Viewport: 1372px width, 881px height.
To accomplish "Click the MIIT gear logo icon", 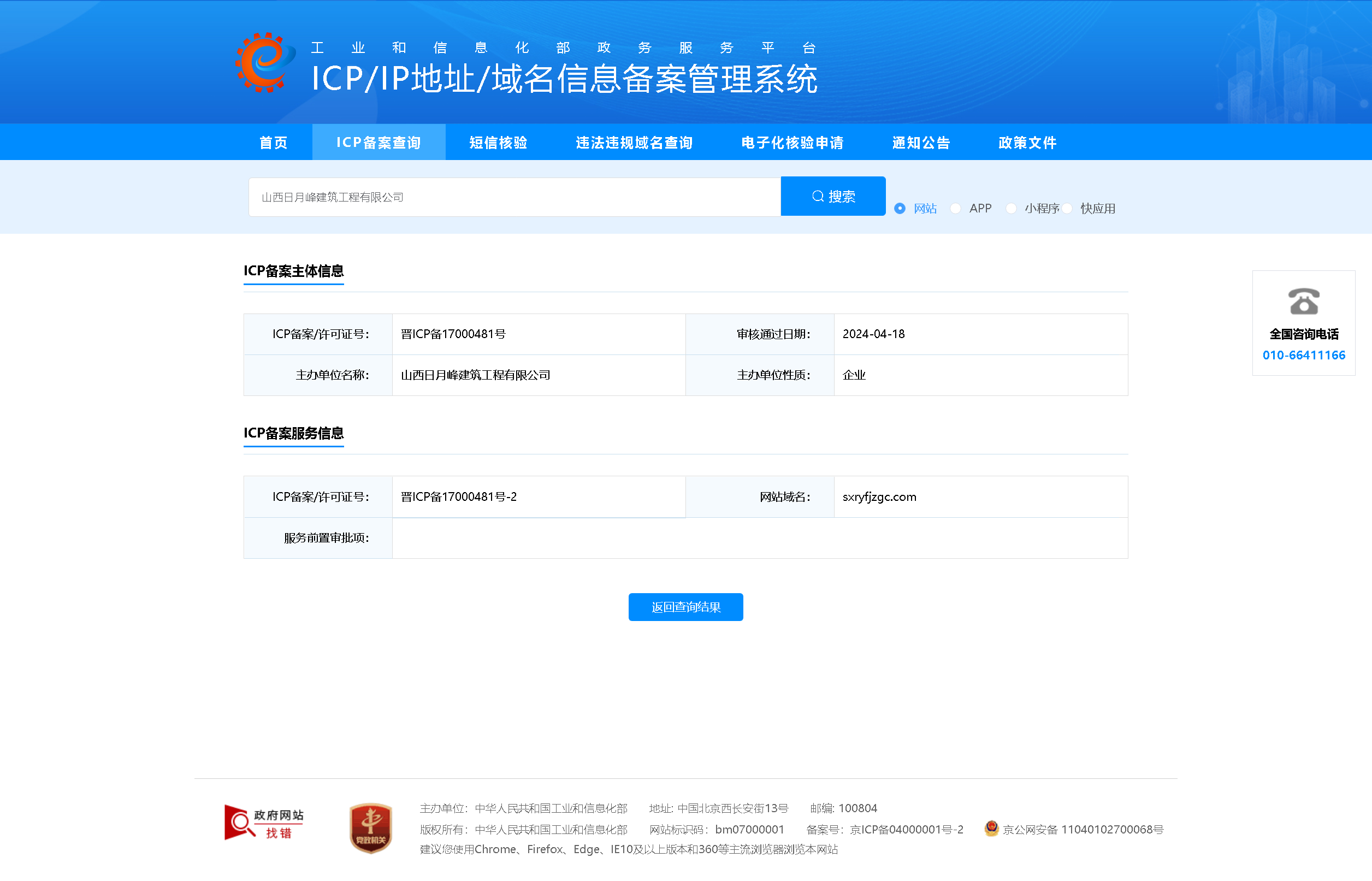I will pyautogui.click(x=265, y=62).
